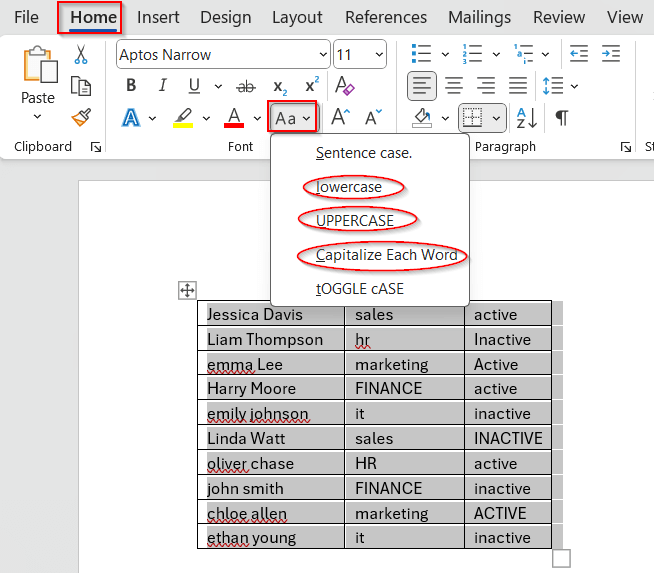Toggle Subscript formatting
The width and height of the screenshot is (654, 573).
(x=280, y=88)
